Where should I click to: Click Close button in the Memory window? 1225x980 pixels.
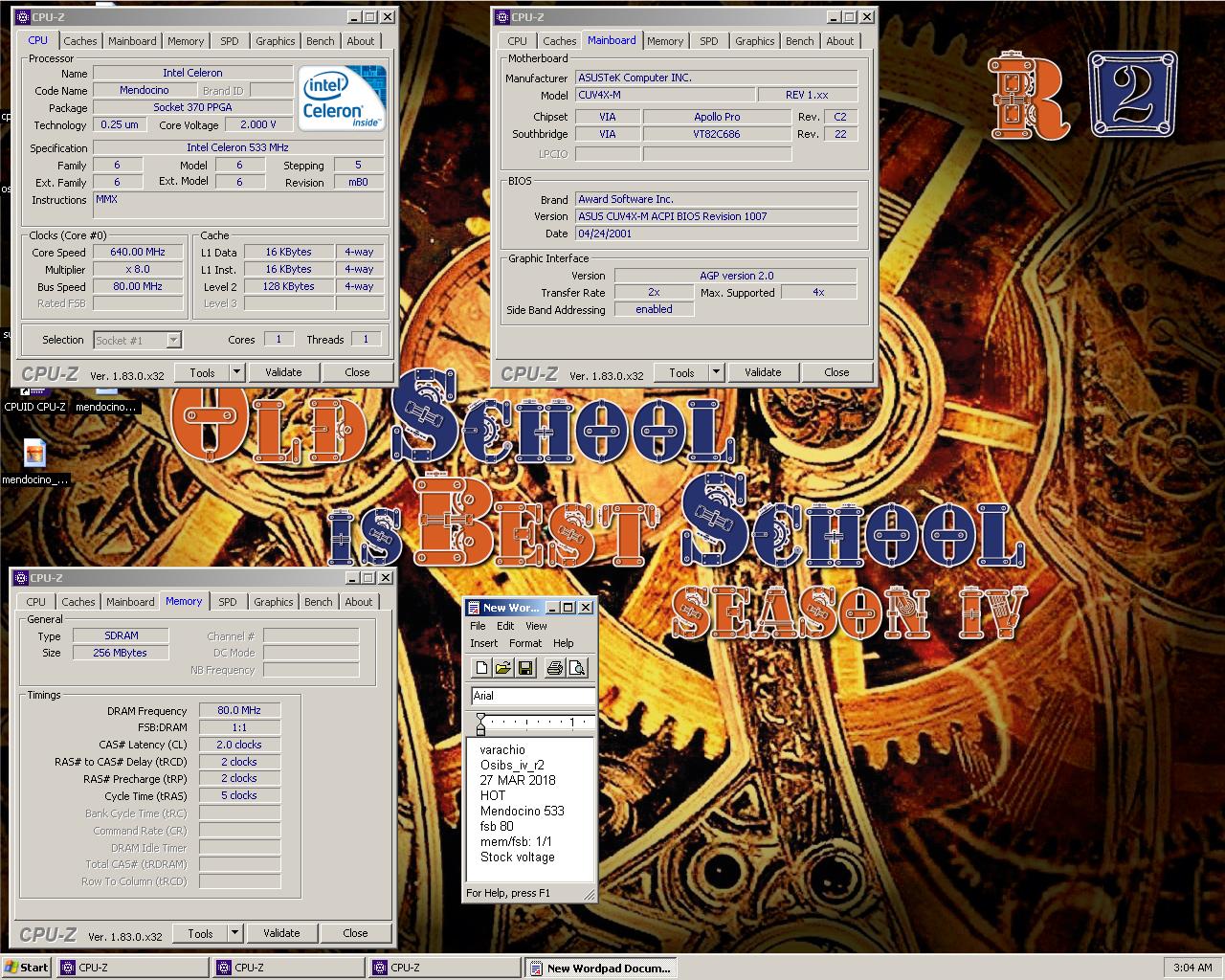tap(355, 933)
